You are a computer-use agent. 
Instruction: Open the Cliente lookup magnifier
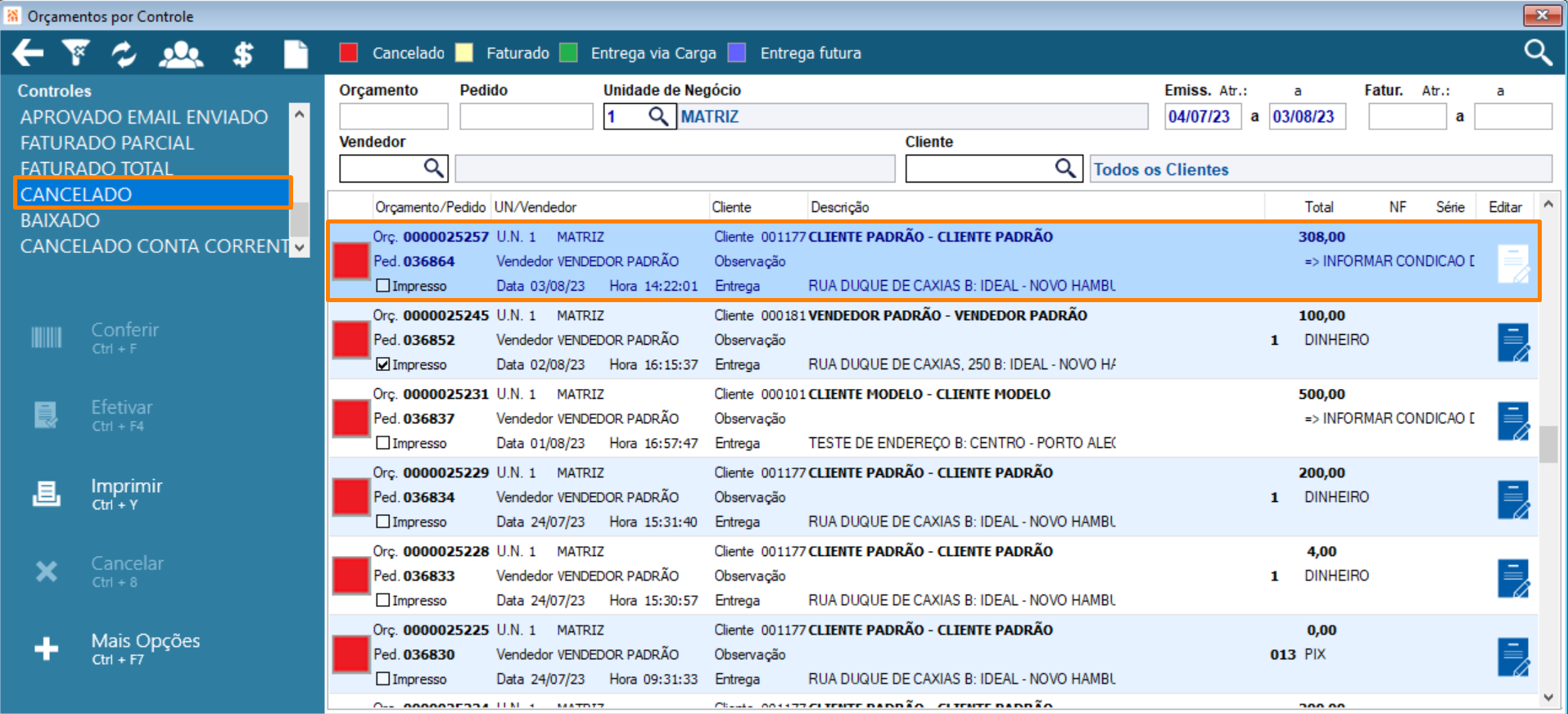pyautogui.click(x=1065, y=168)
